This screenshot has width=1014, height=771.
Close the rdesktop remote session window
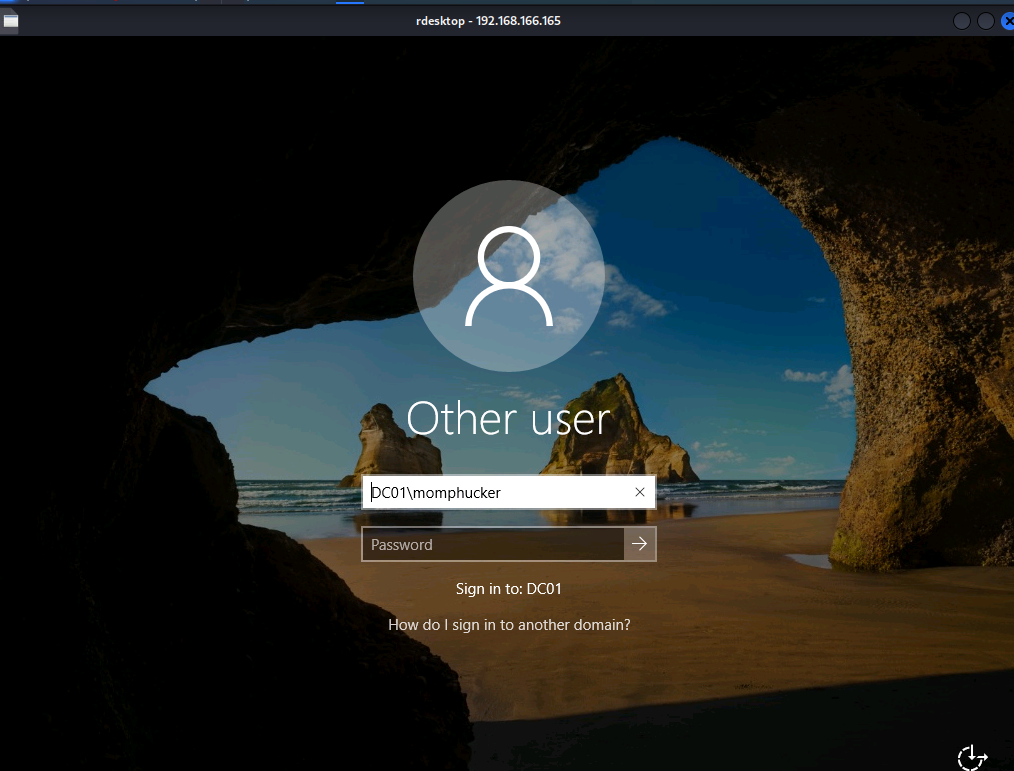tap(1007, 21)
